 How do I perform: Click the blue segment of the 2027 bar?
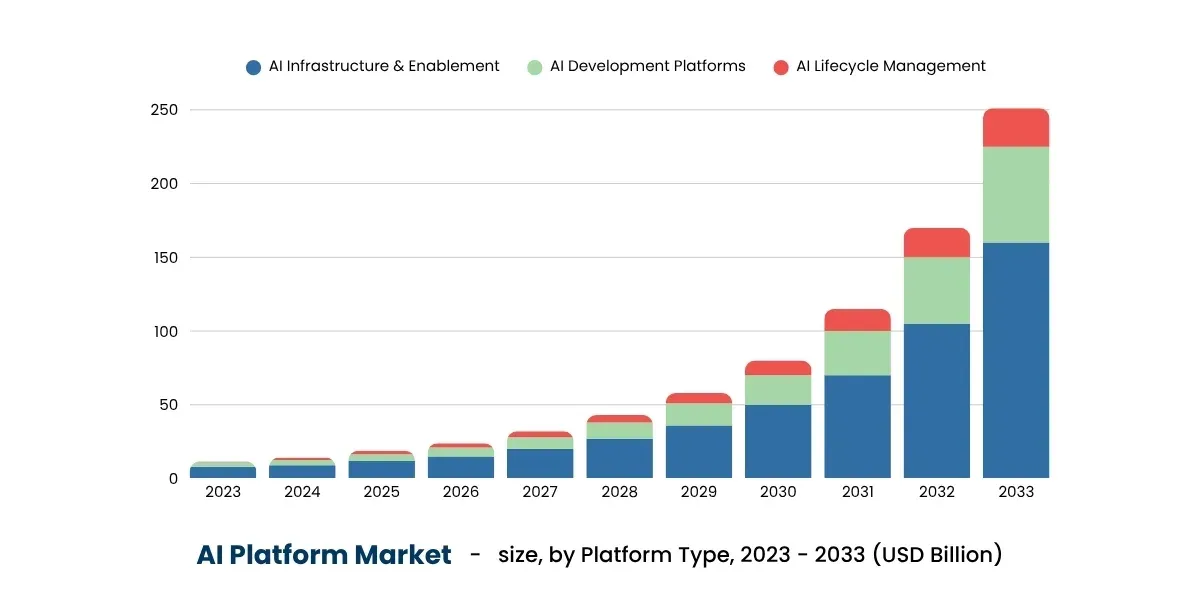click(540, 463)
